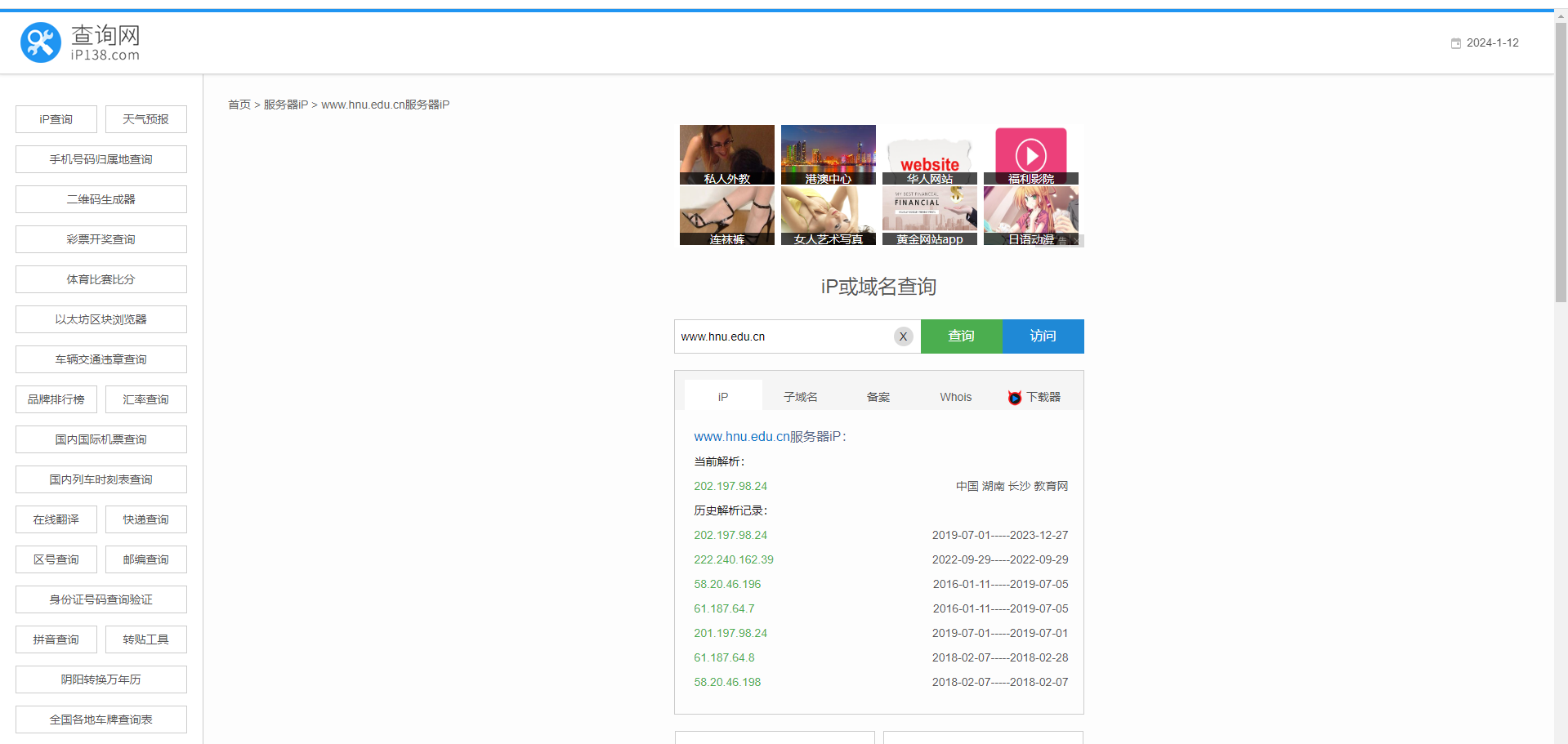Open history IP 222.240.162.39 link
1568x744 pixels.
pyautogui.click(x=733, y=559)
